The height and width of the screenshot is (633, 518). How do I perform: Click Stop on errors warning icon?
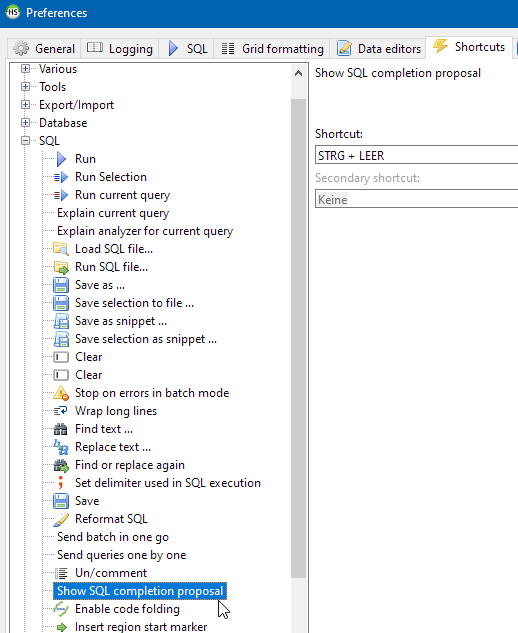[61, 393]
